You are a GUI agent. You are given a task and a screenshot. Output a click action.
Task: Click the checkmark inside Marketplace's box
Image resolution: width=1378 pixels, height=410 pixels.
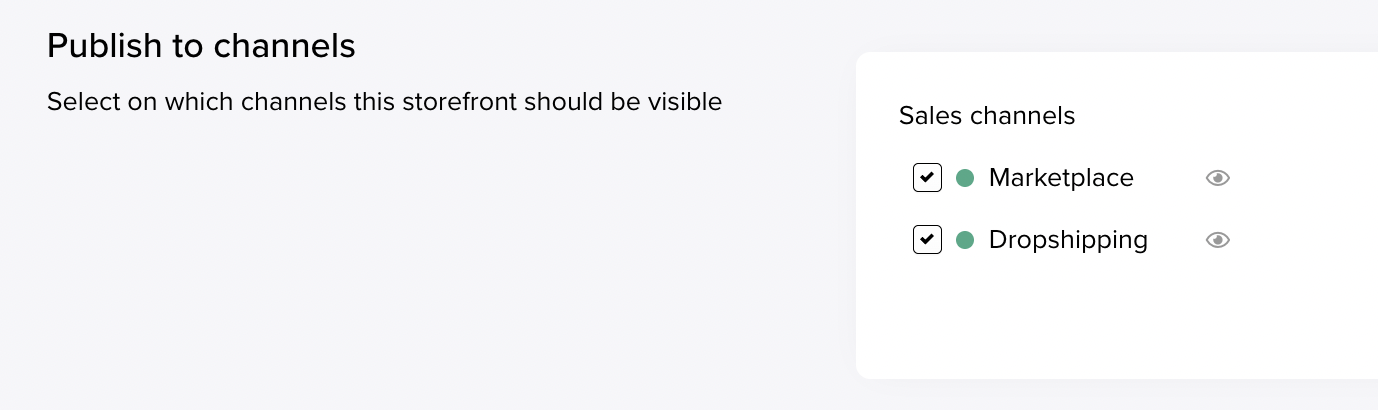point(927,178)
